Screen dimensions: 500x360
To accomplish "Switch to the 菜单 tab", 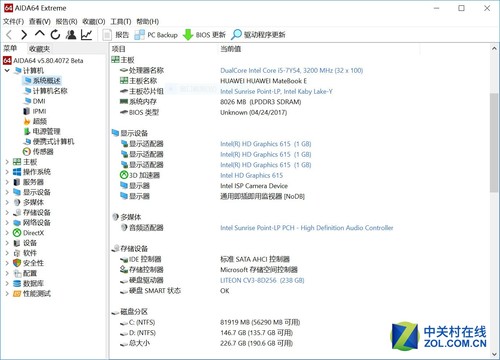I will pyautogui.click(x=10, y=49).
